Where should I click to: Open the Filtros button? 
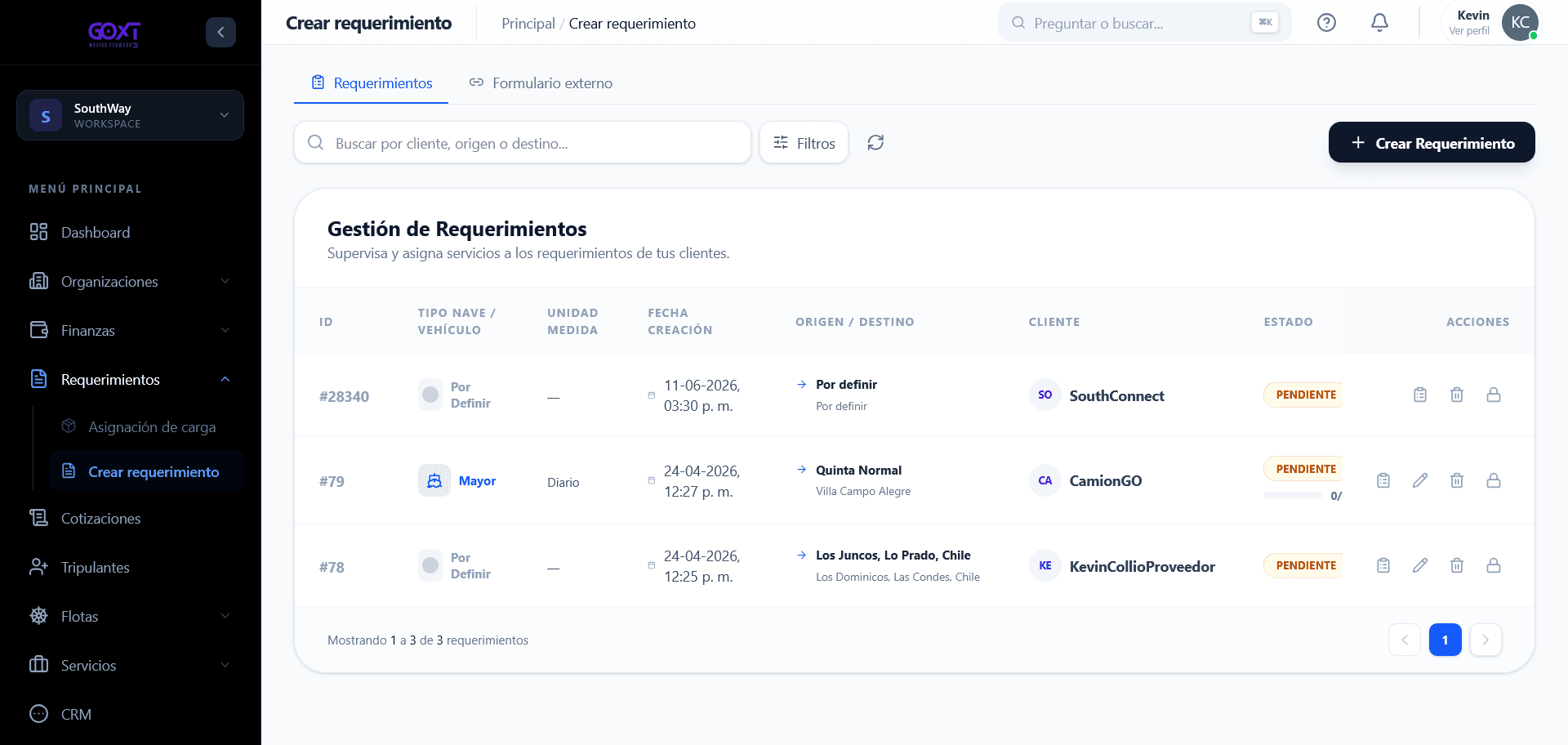[x=804, y=143]
